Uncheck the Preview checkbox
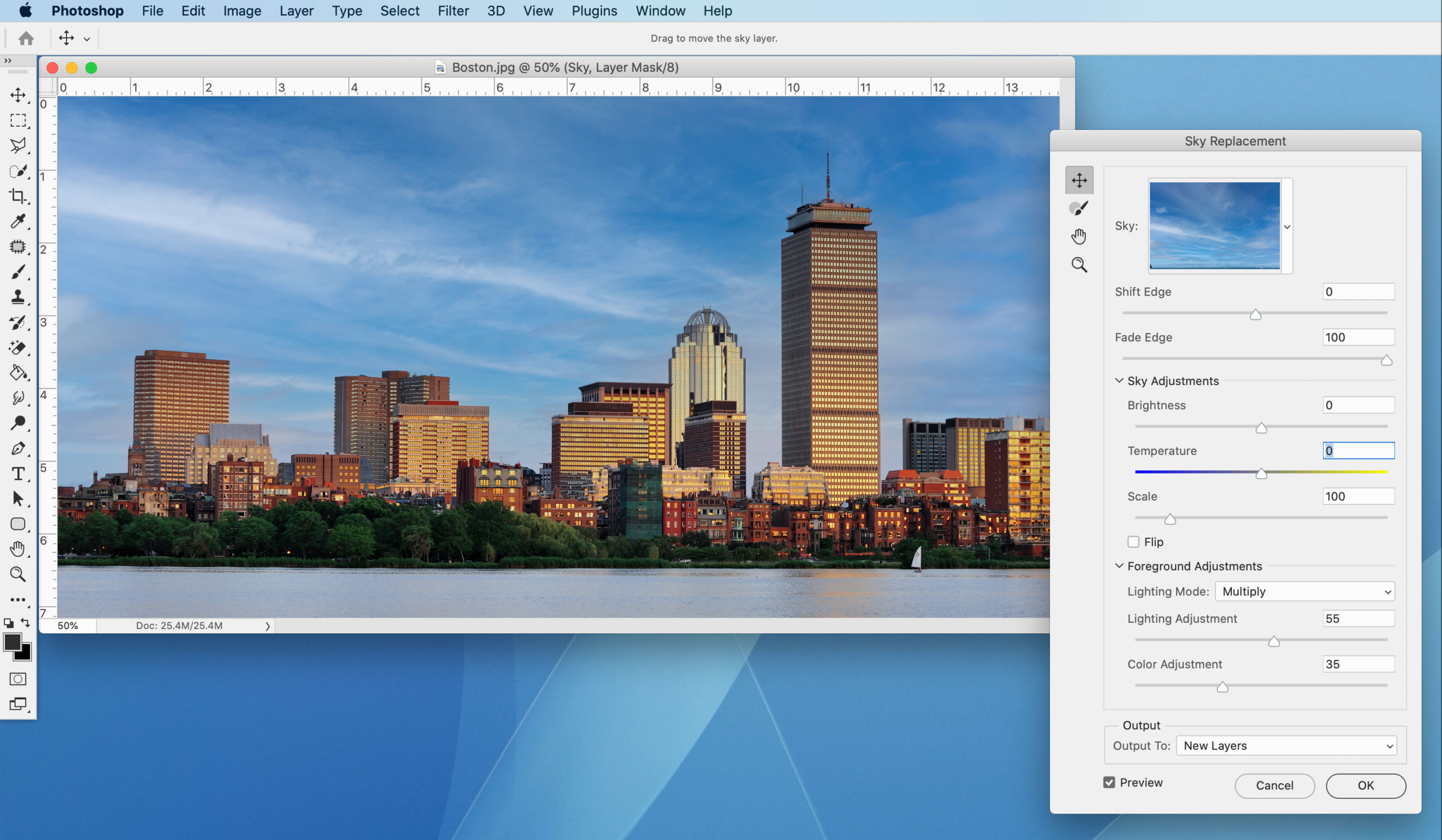Screen dimensions: 1442x840 [1109, 782]
